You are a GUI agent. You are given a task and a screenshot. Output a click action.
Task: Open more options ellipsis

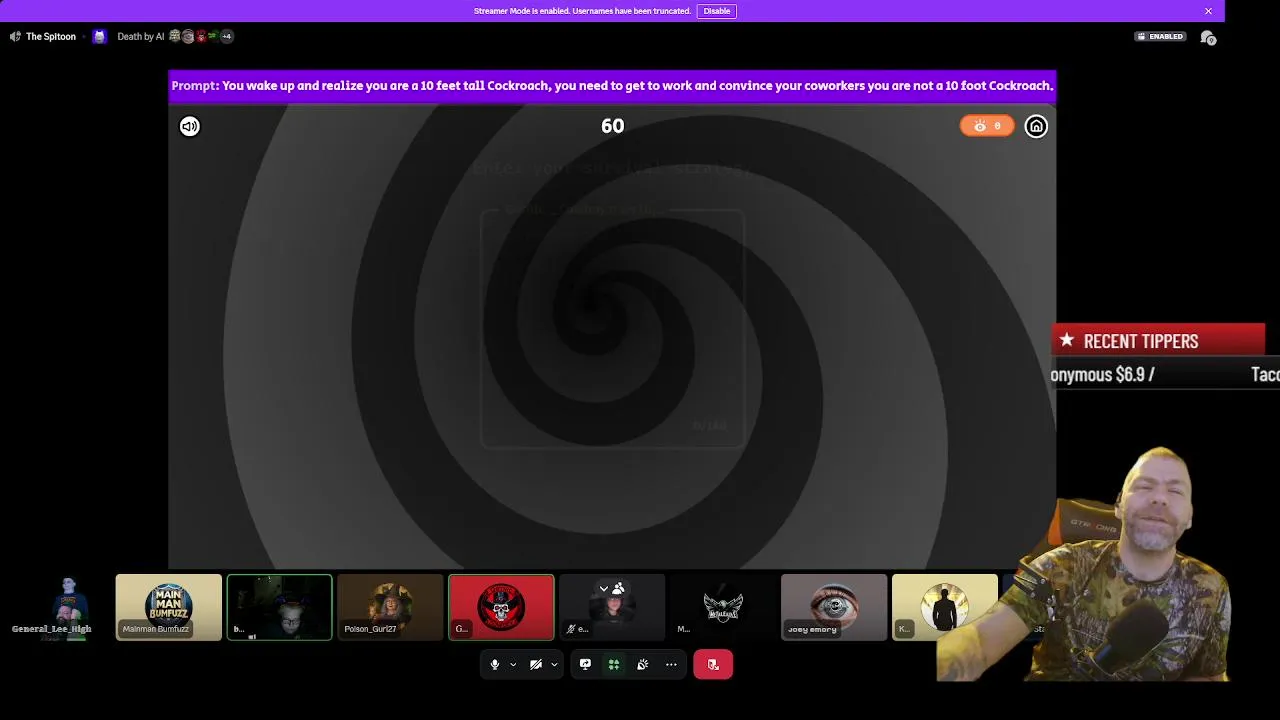coord(671,664)
